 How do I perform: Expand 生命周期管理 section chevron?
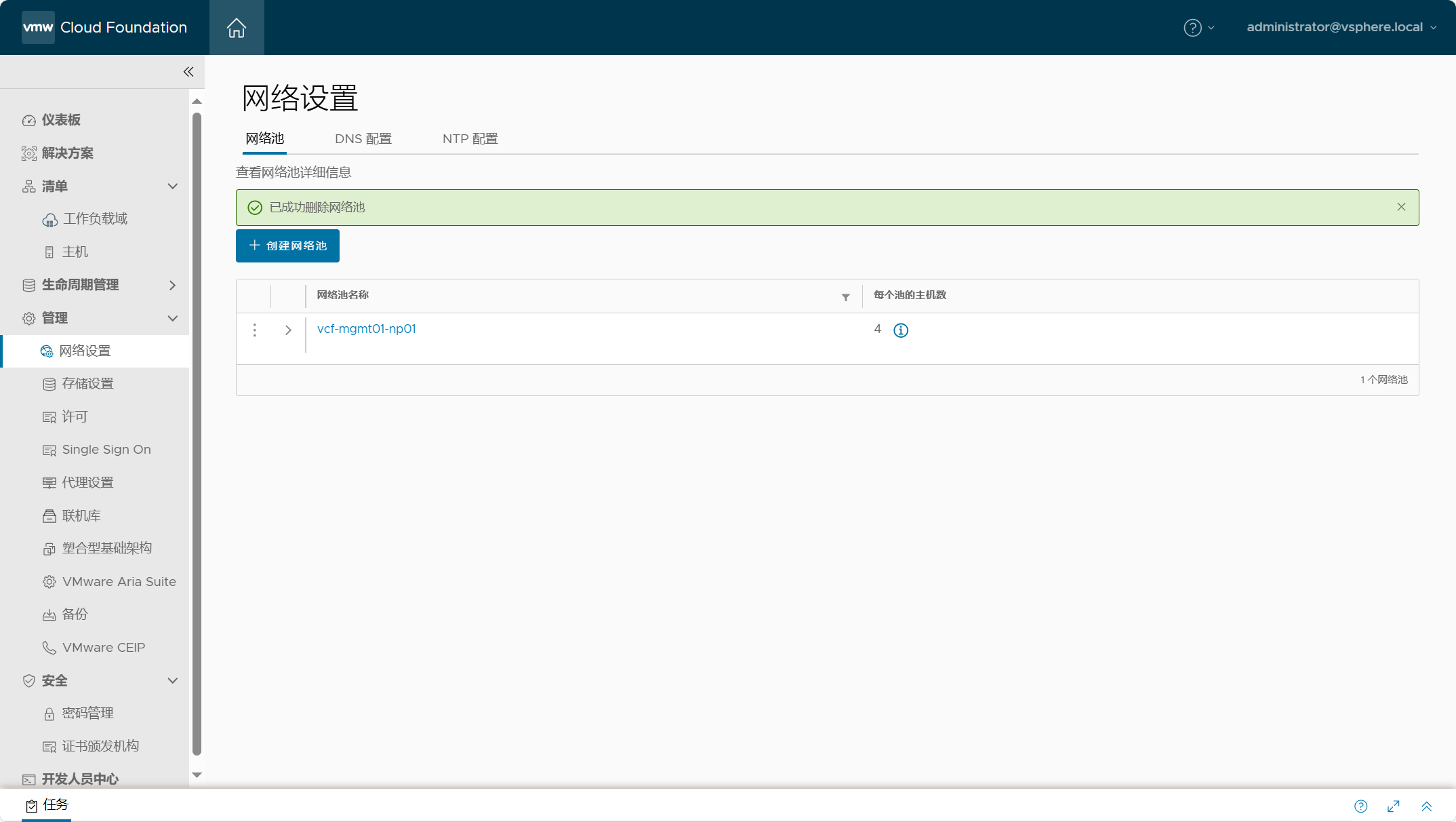pos(173,286)
